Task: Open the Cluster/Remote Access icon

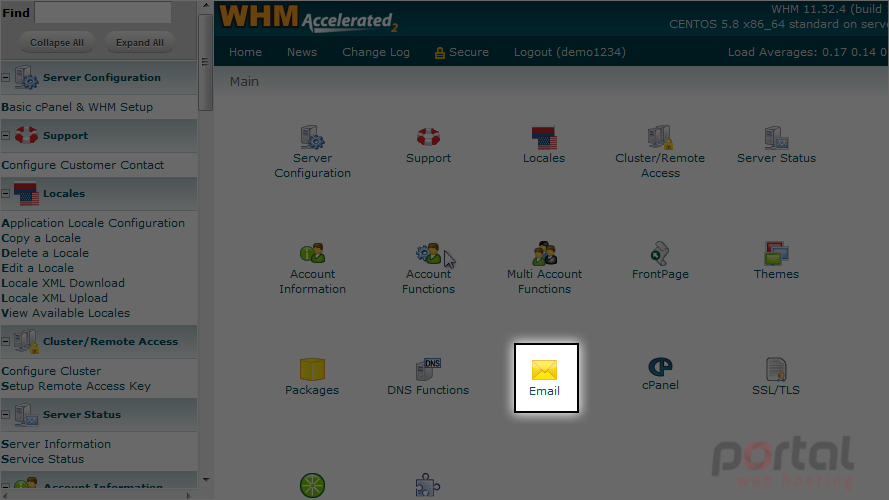Action: [660, 137]
